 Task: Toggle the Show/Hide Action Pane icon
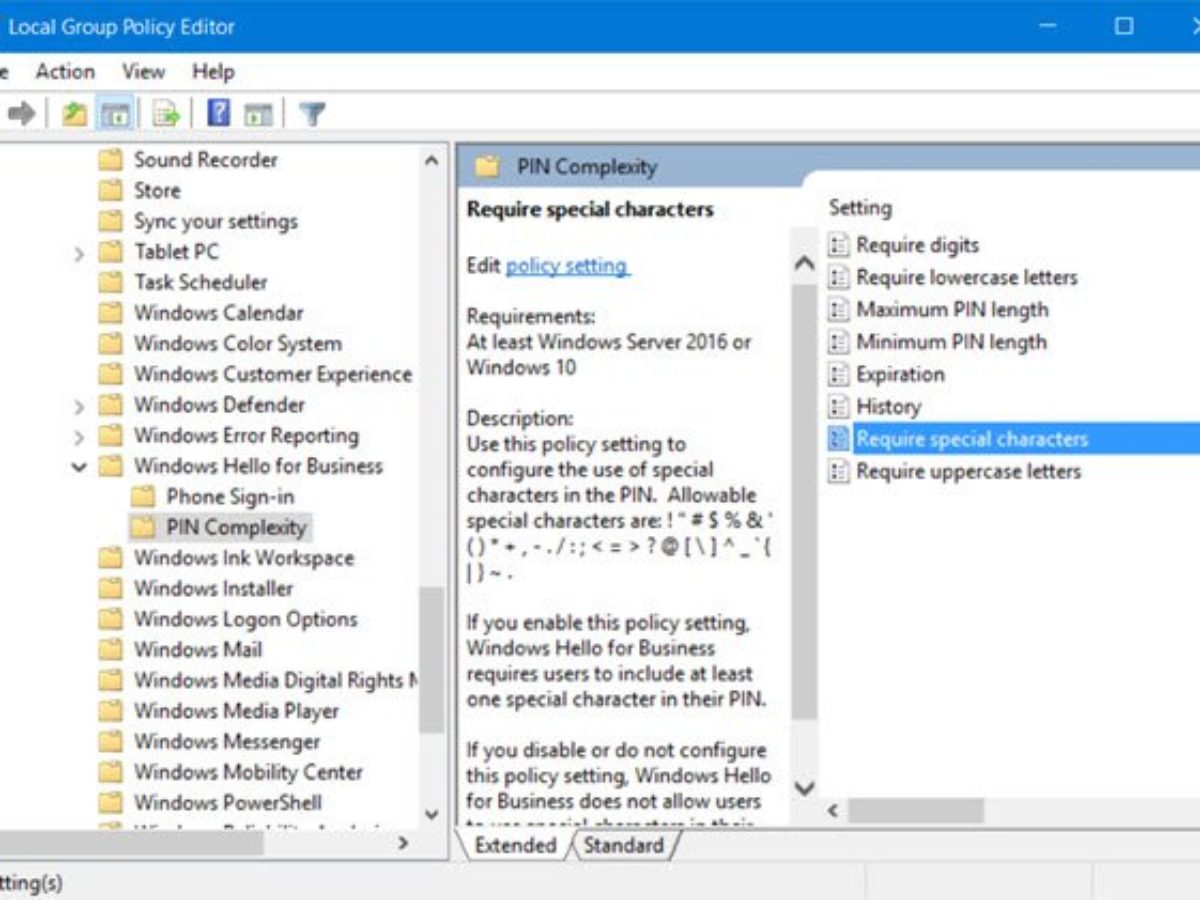point(259,114)
